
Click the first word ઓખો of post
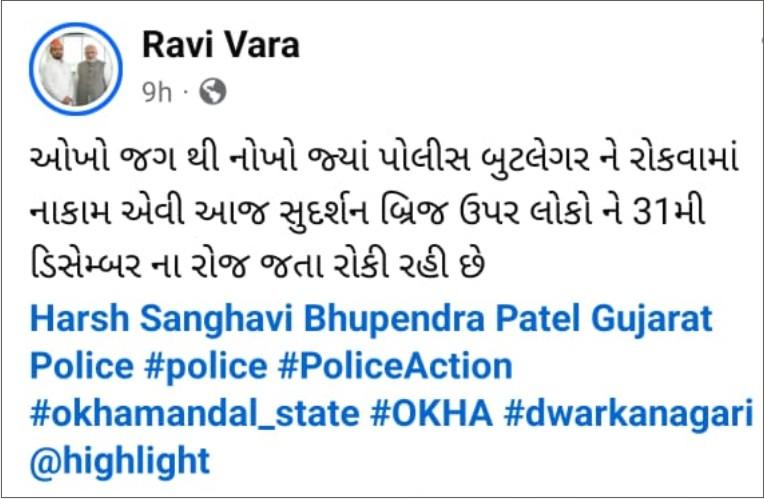click(69, 160)
